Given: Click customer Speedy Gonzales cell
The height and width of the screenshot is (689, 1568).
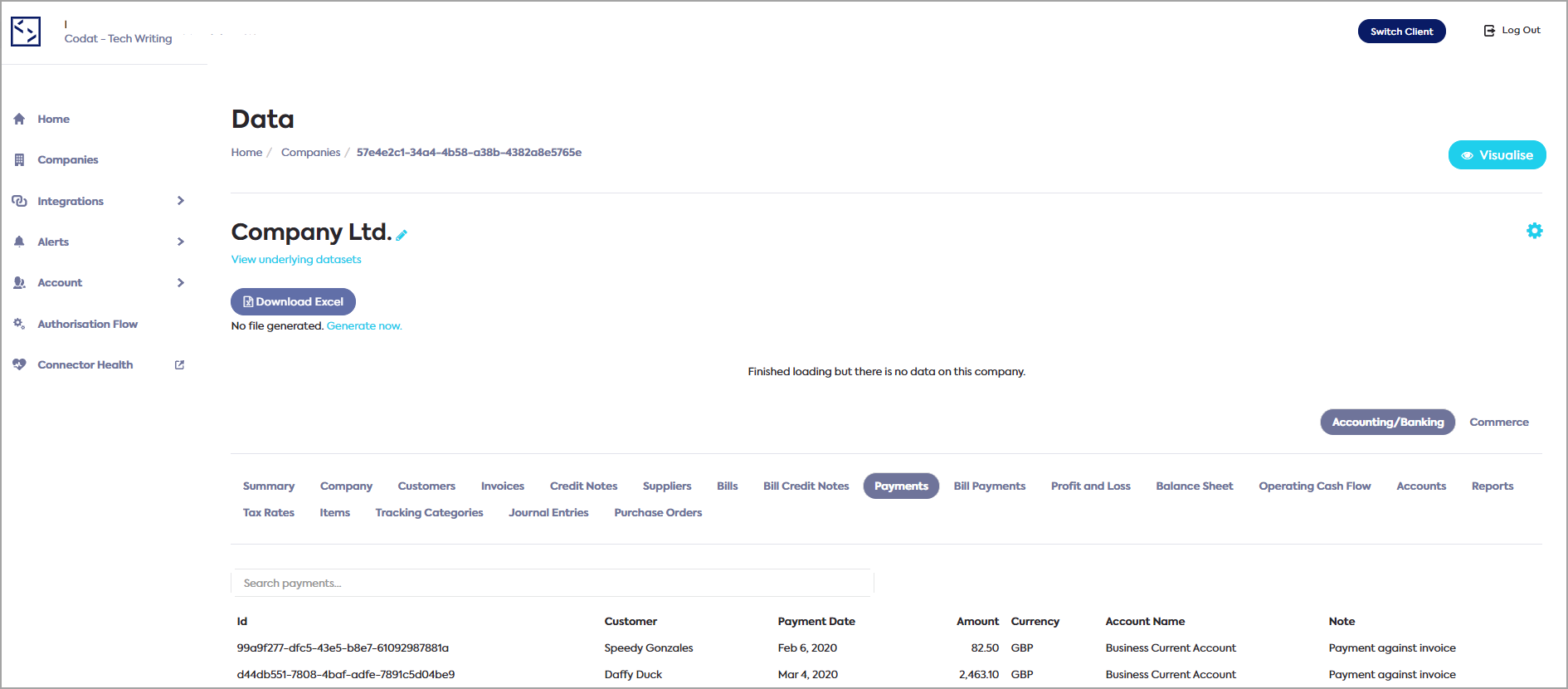Looking at the screenshot, I should click(x=649, y=647).
